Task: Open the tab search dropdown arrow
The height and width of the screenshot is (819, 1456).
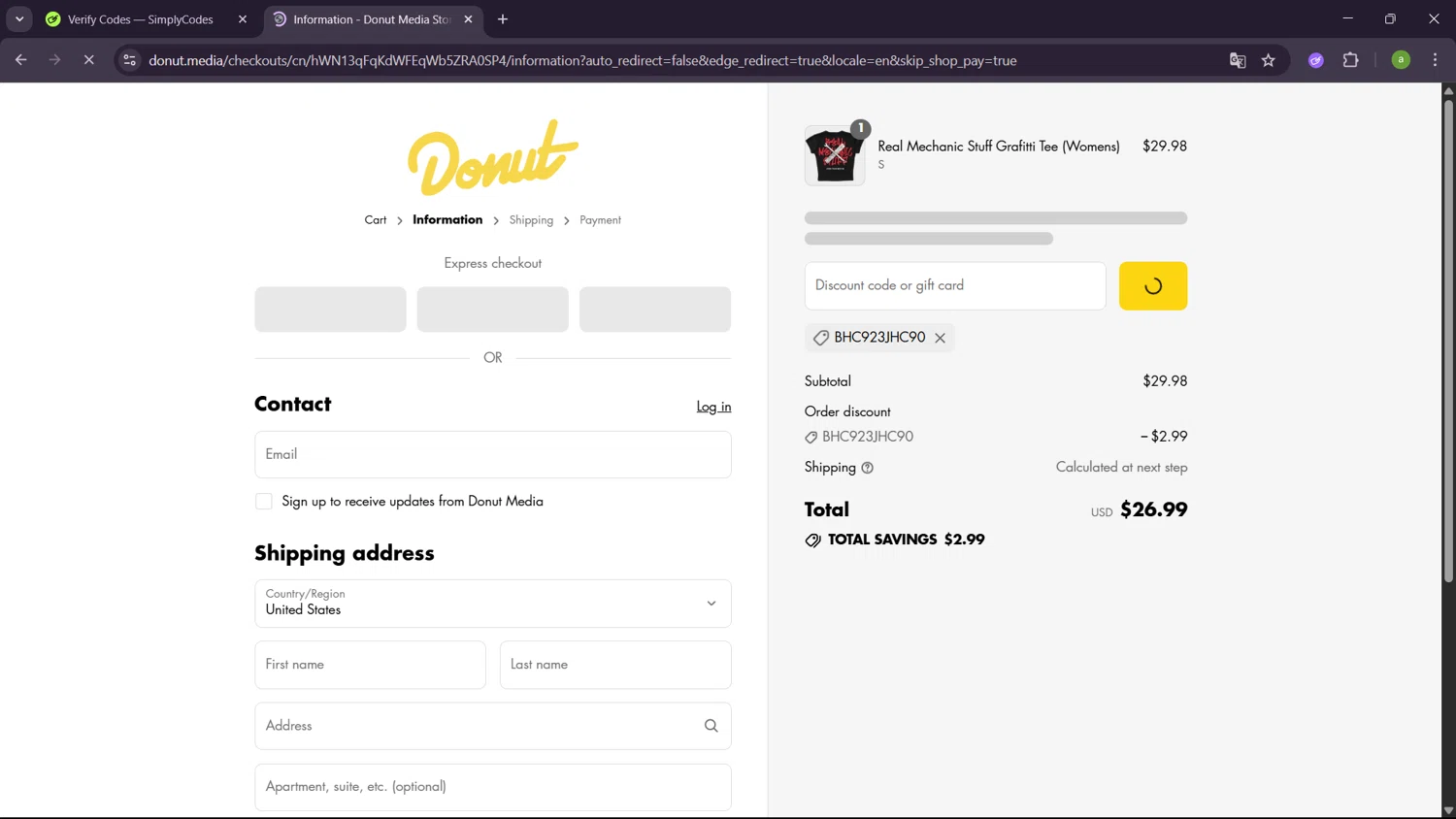Action: point(19,19)
